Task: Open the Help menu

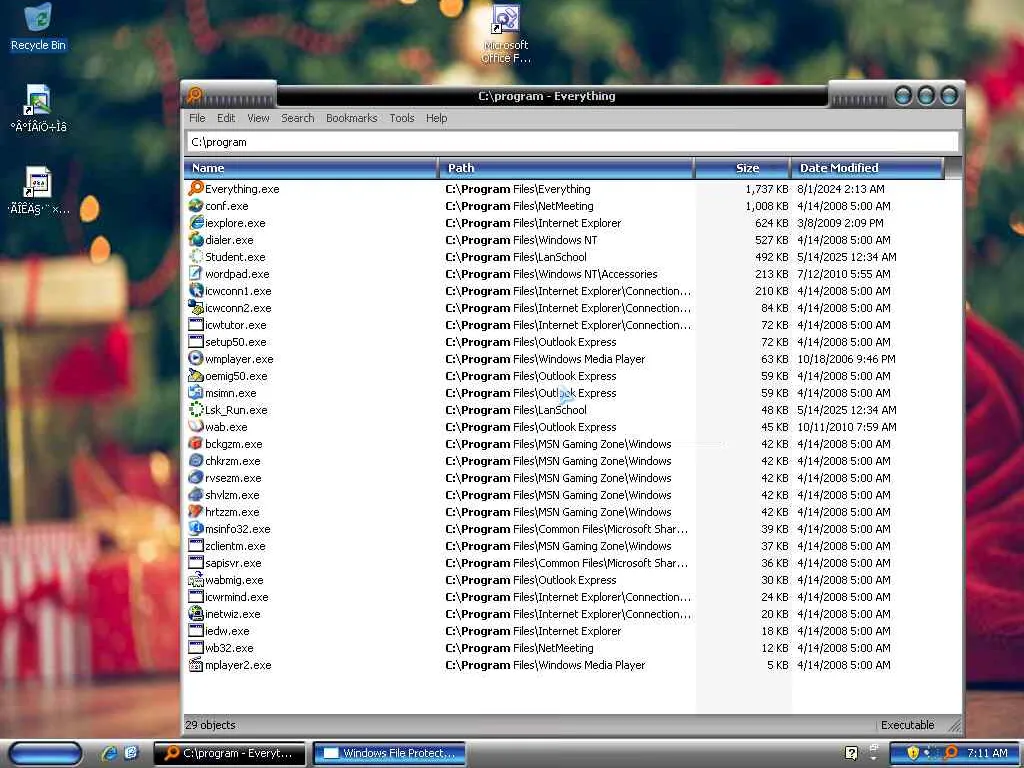Action: click(x=436, y=118)
